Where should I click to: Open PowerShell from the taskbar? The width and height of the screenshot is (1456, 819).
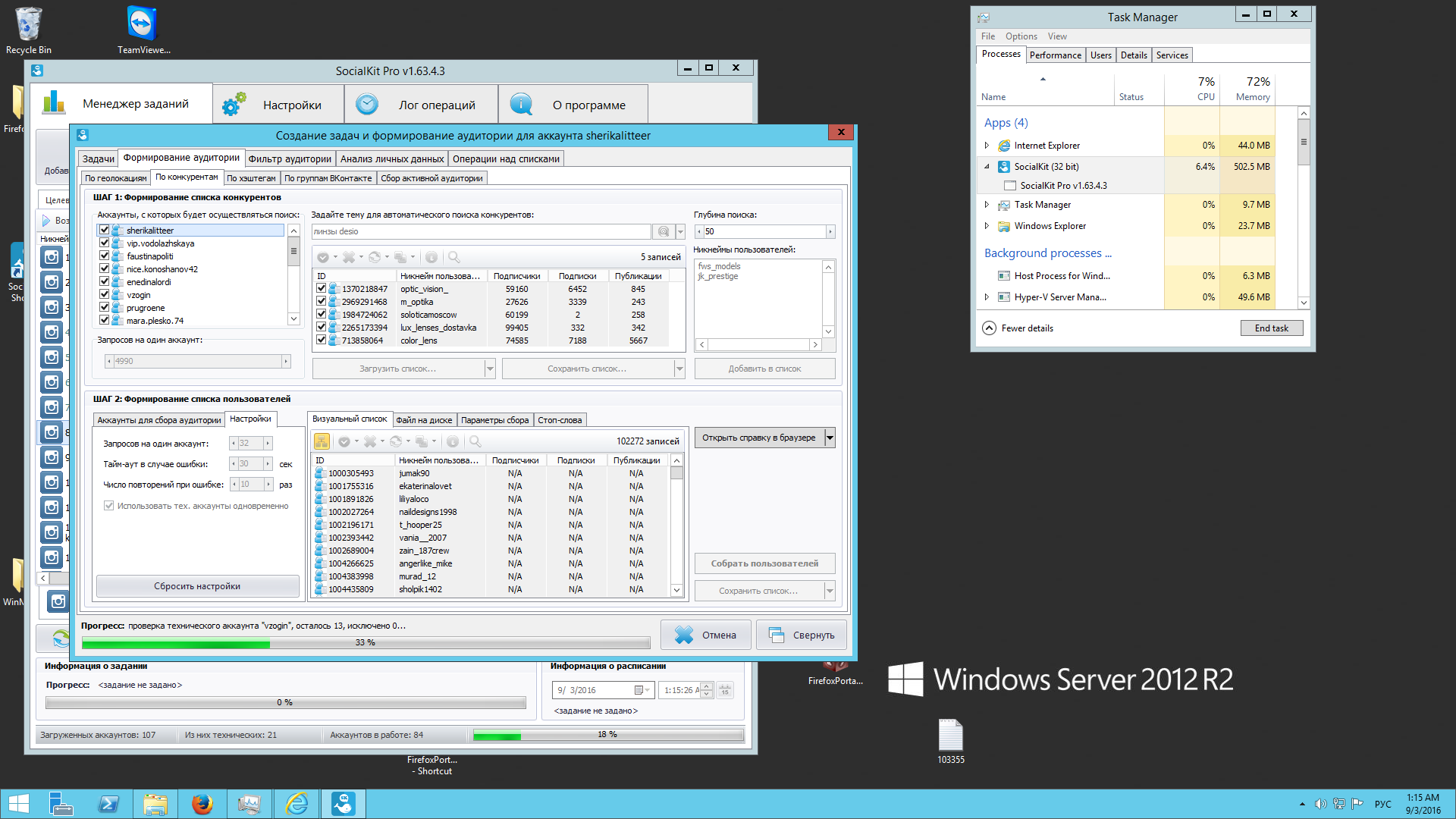pos(108,804)
